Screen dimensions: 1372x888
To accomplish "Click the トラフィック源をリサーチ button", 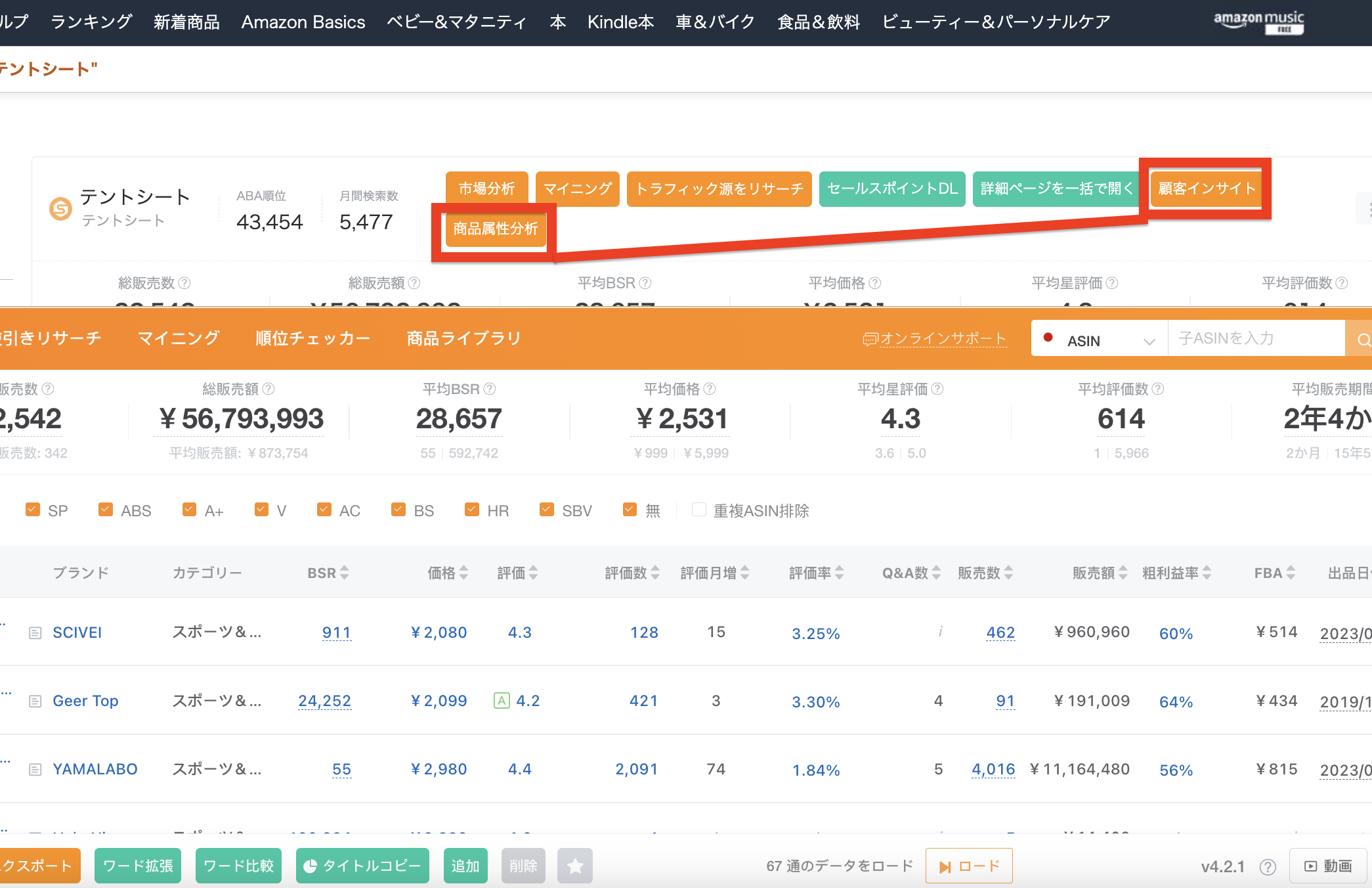I will click(x=719, y=189).
